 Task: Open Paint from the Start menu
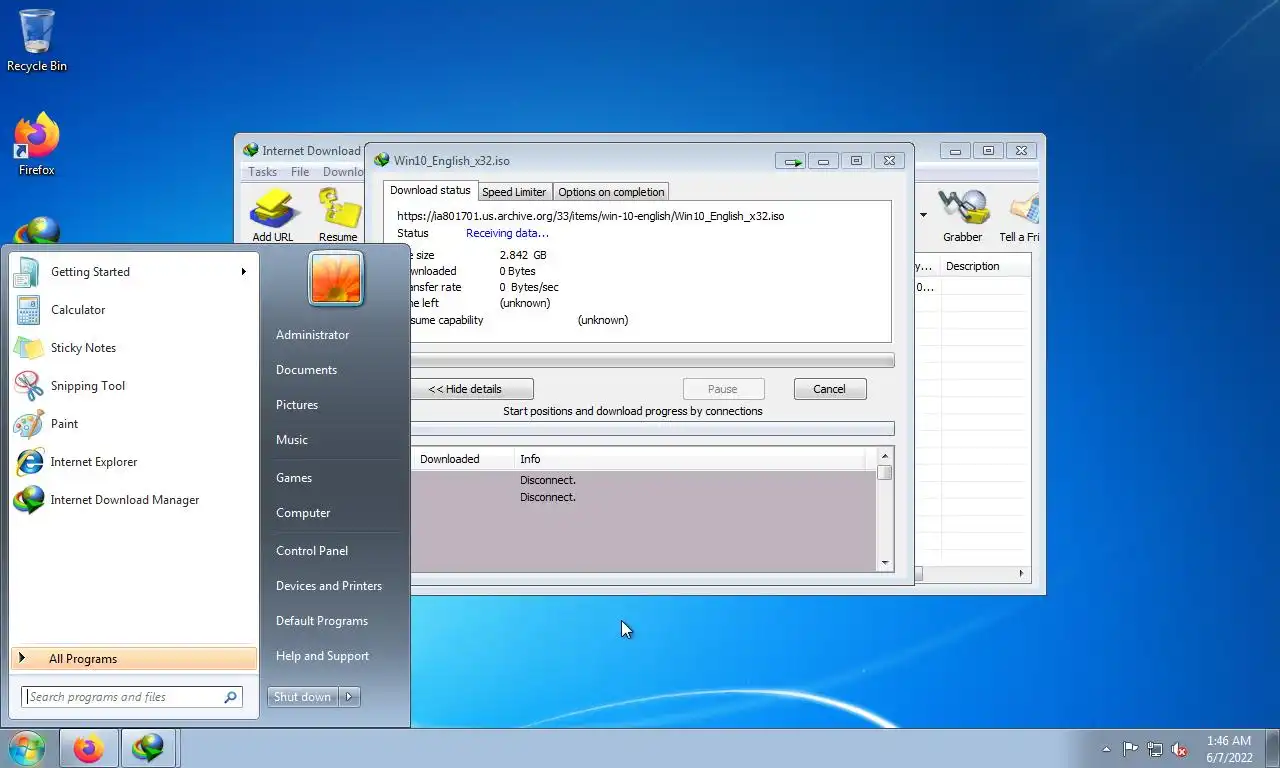[133, 424]
